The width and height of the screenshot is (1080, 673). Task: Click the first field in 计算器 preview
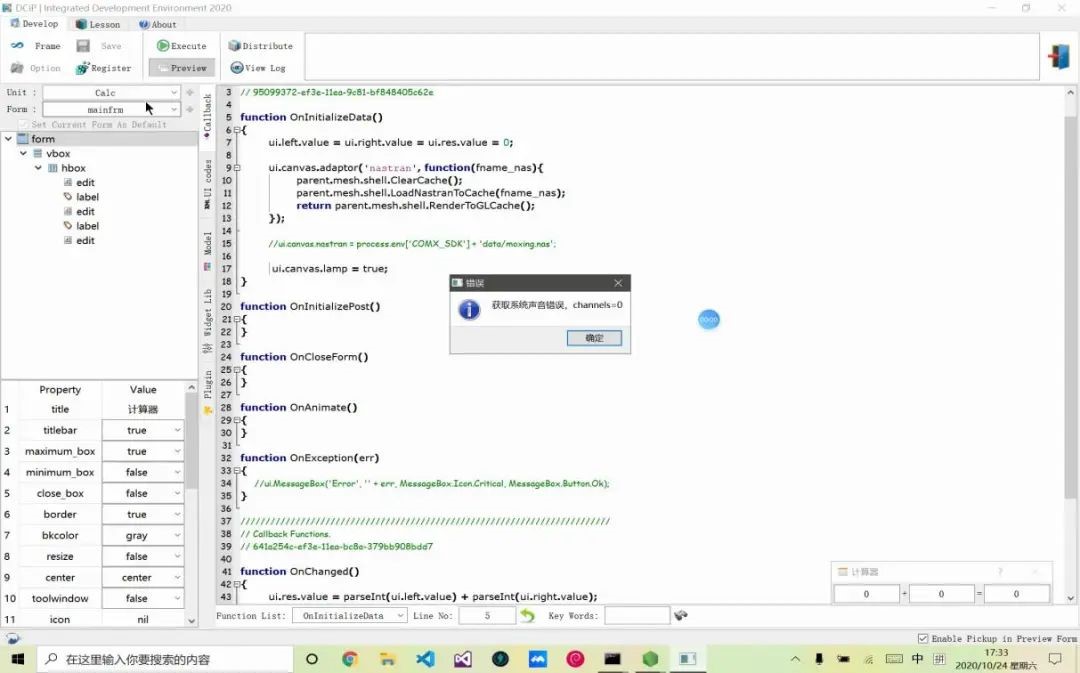tap(866, 593)
